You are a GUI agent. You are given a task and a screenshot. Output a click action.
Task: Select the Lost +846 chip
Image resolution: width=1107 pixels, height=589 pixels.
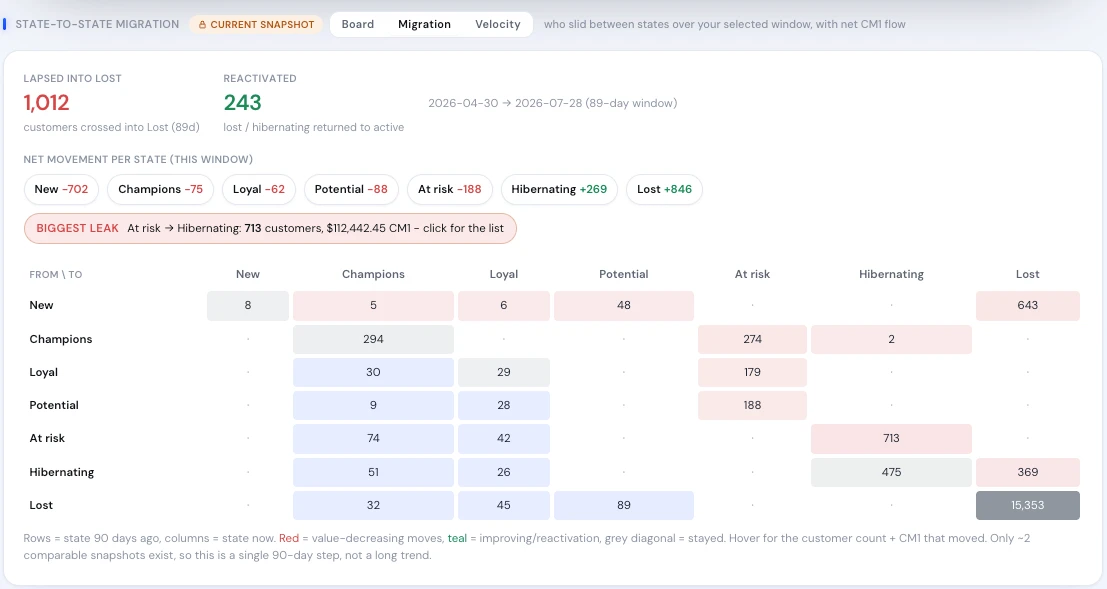click(664, 189)
